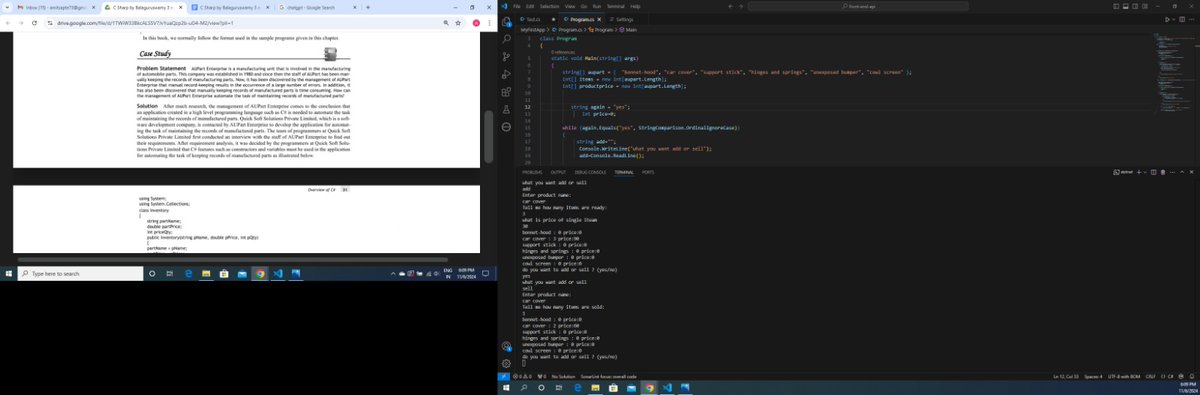1200x395 pixels.
Task: Open Run and Debug view in VS Code
Action: [506, 75]
